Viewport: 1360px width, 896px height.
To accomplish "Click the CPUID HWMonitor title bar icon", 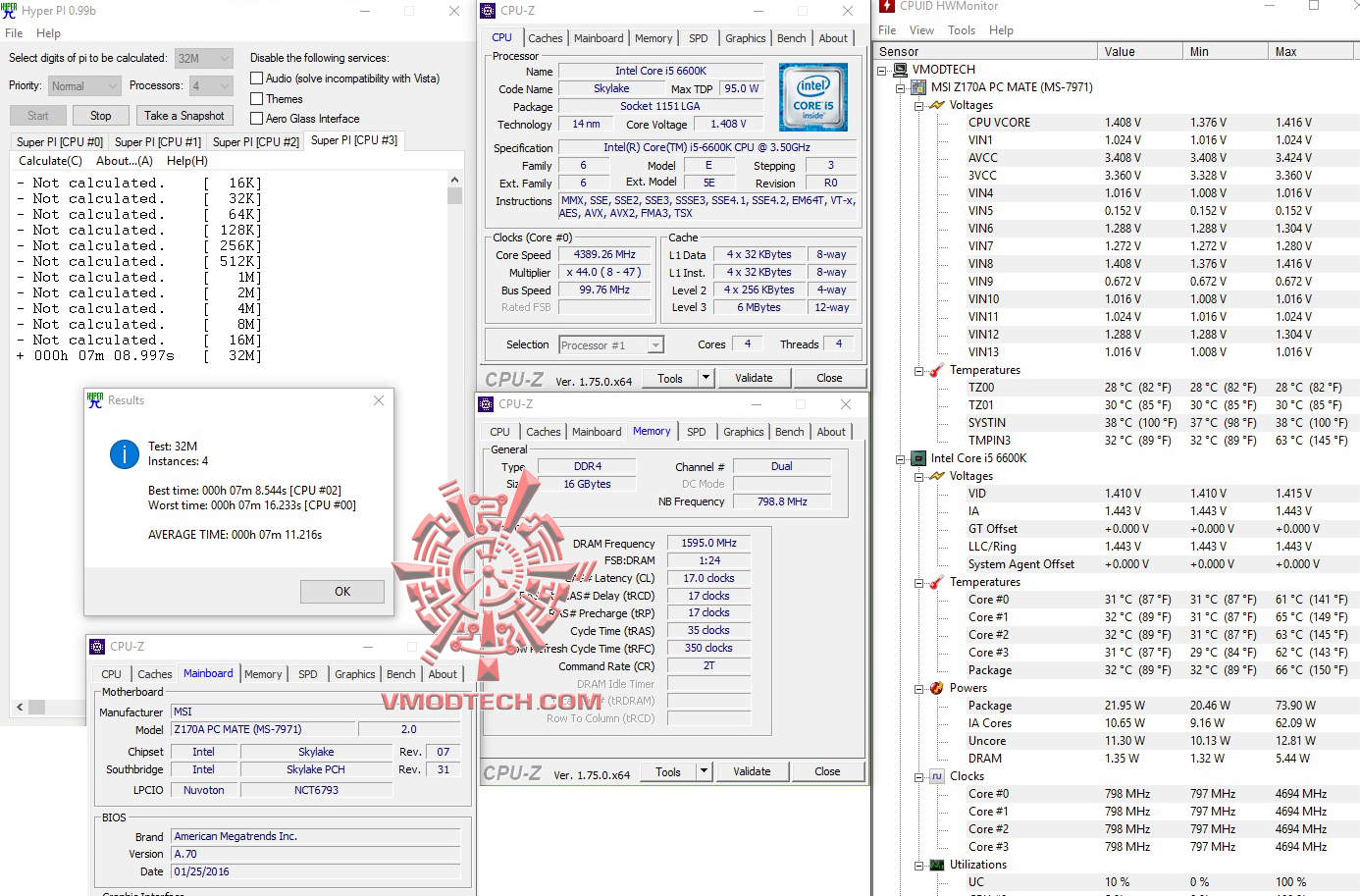I will point(888,6).
